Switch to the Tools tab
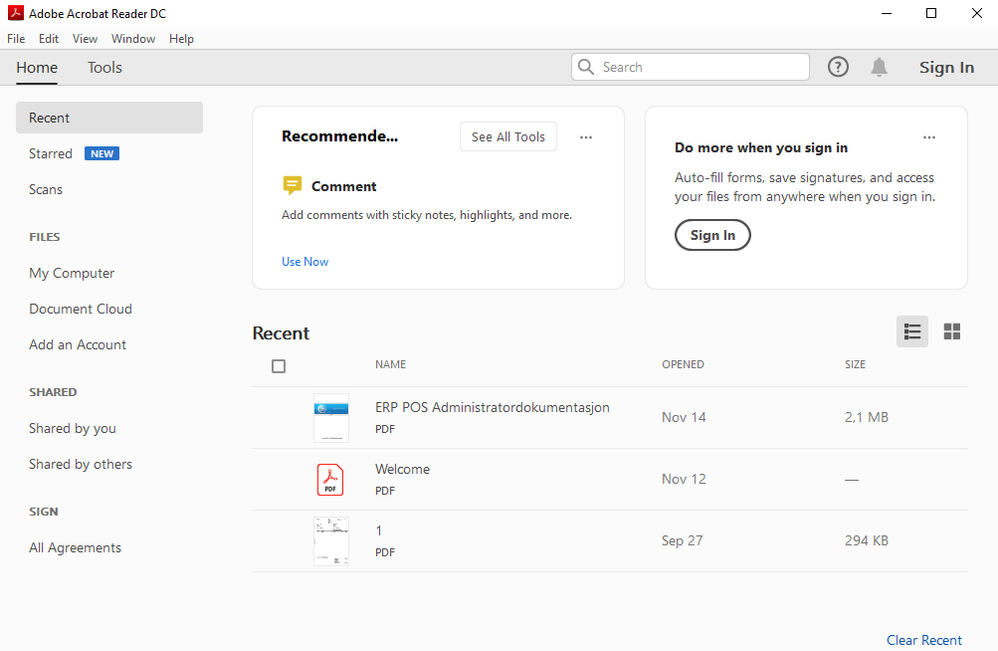 pyautogui.click(x=105, y=67)
